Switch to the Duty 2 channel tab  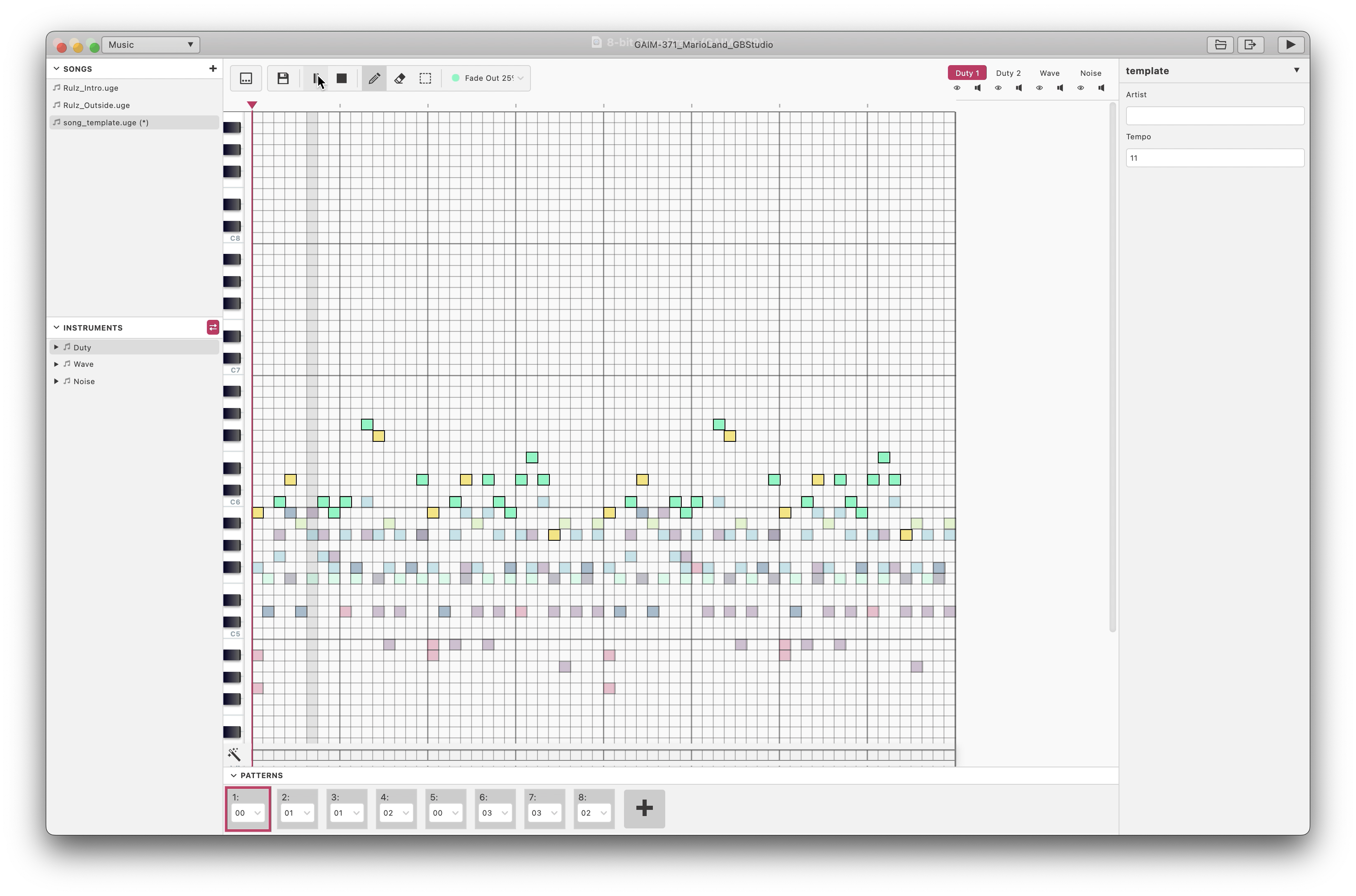click(x=1008, y=73)
